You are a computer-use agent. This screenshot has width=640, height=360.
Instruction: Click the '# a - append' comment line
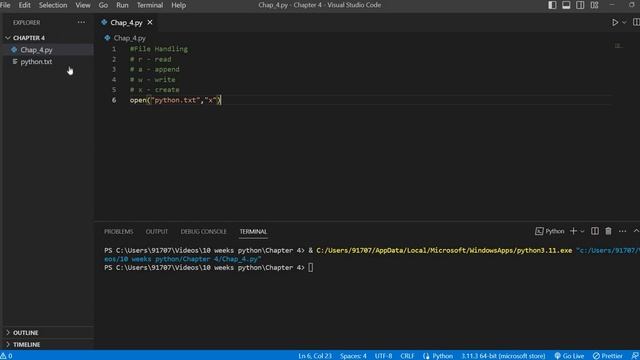155,69
